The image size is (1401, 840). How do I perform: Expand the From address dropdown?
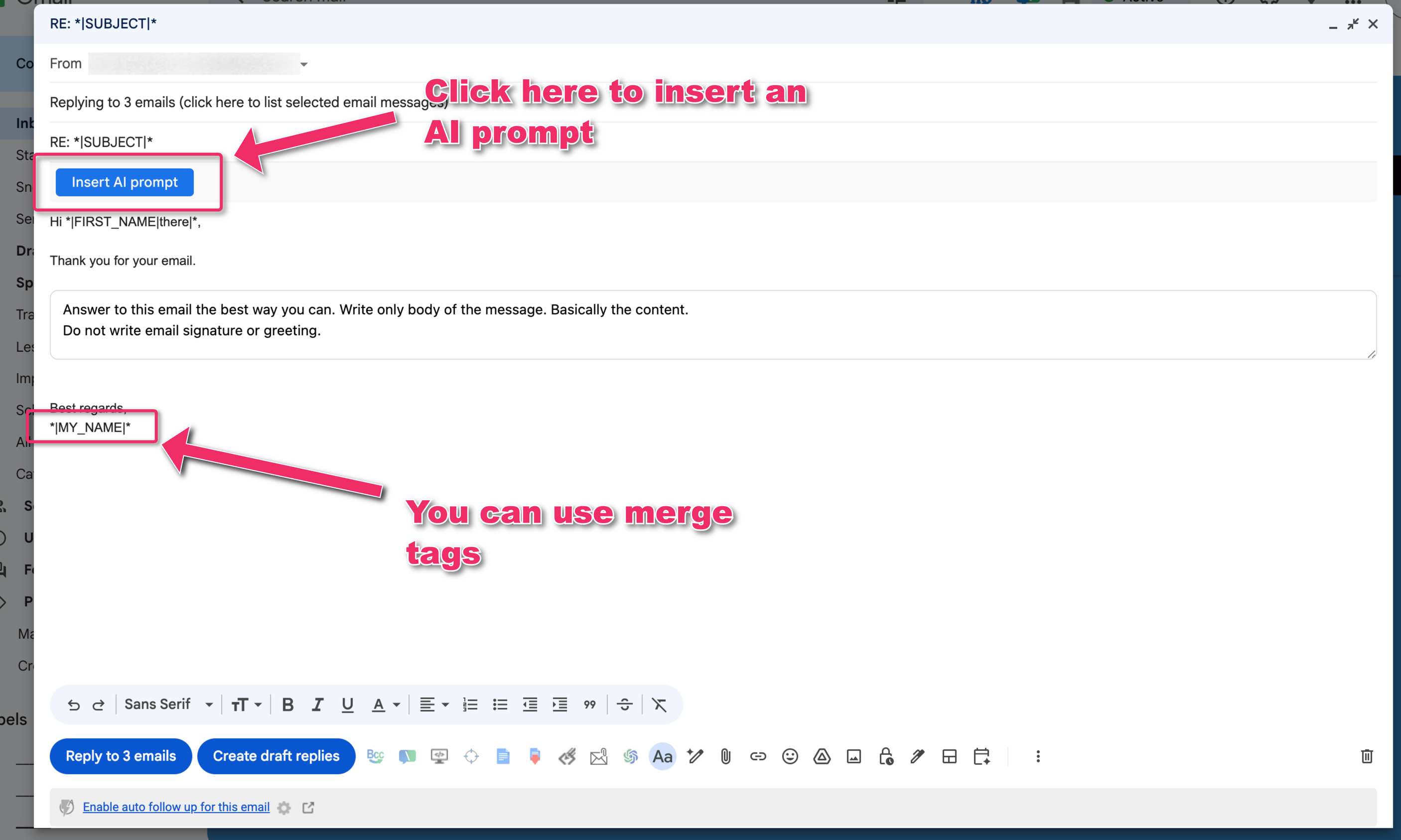(304, 64)
